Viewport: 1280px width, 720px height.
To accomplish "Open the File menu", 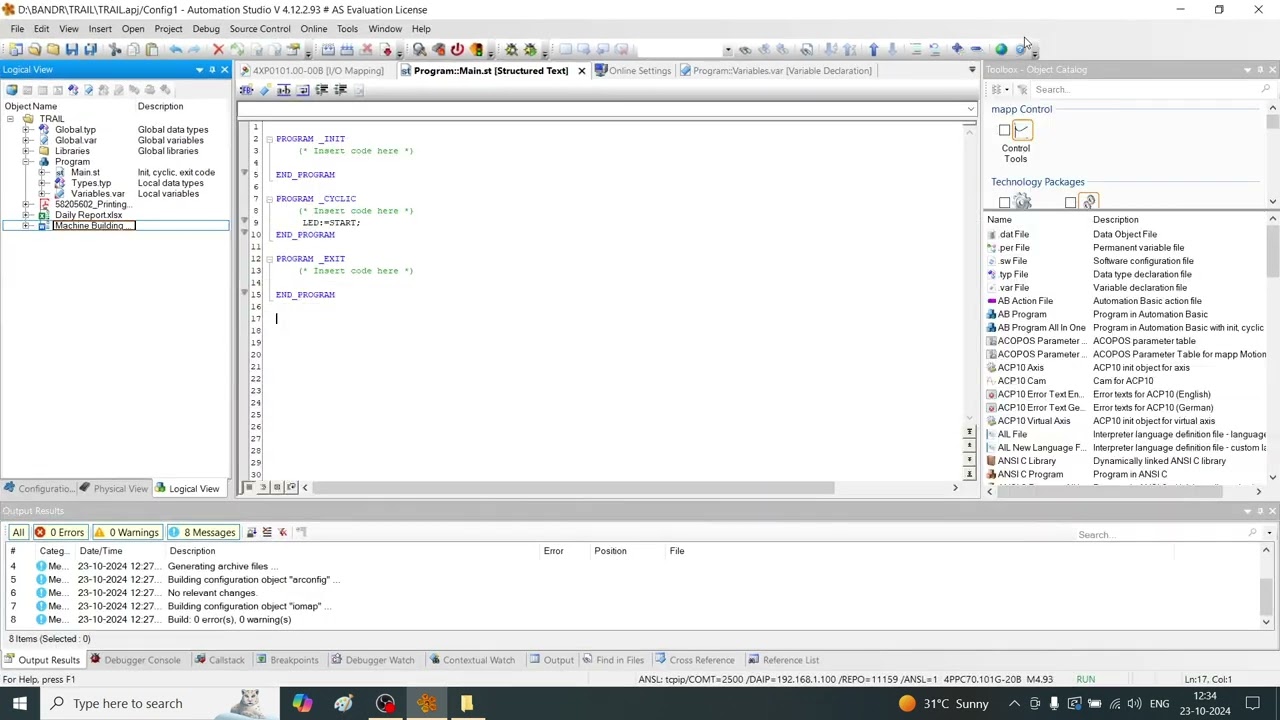I will point(17,29).
